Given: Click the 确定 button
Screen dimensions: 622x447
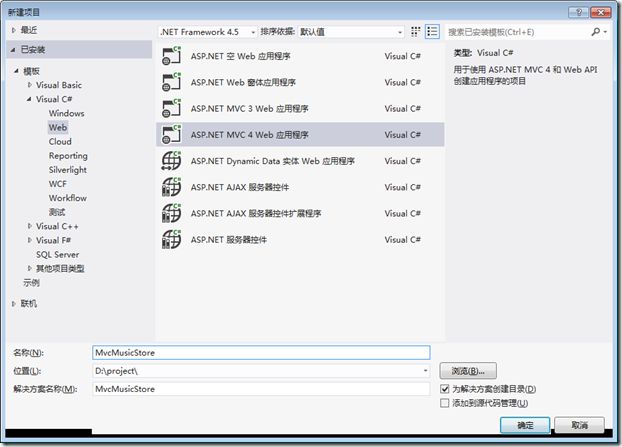Looking at the screenshot, I should point(525,425).
